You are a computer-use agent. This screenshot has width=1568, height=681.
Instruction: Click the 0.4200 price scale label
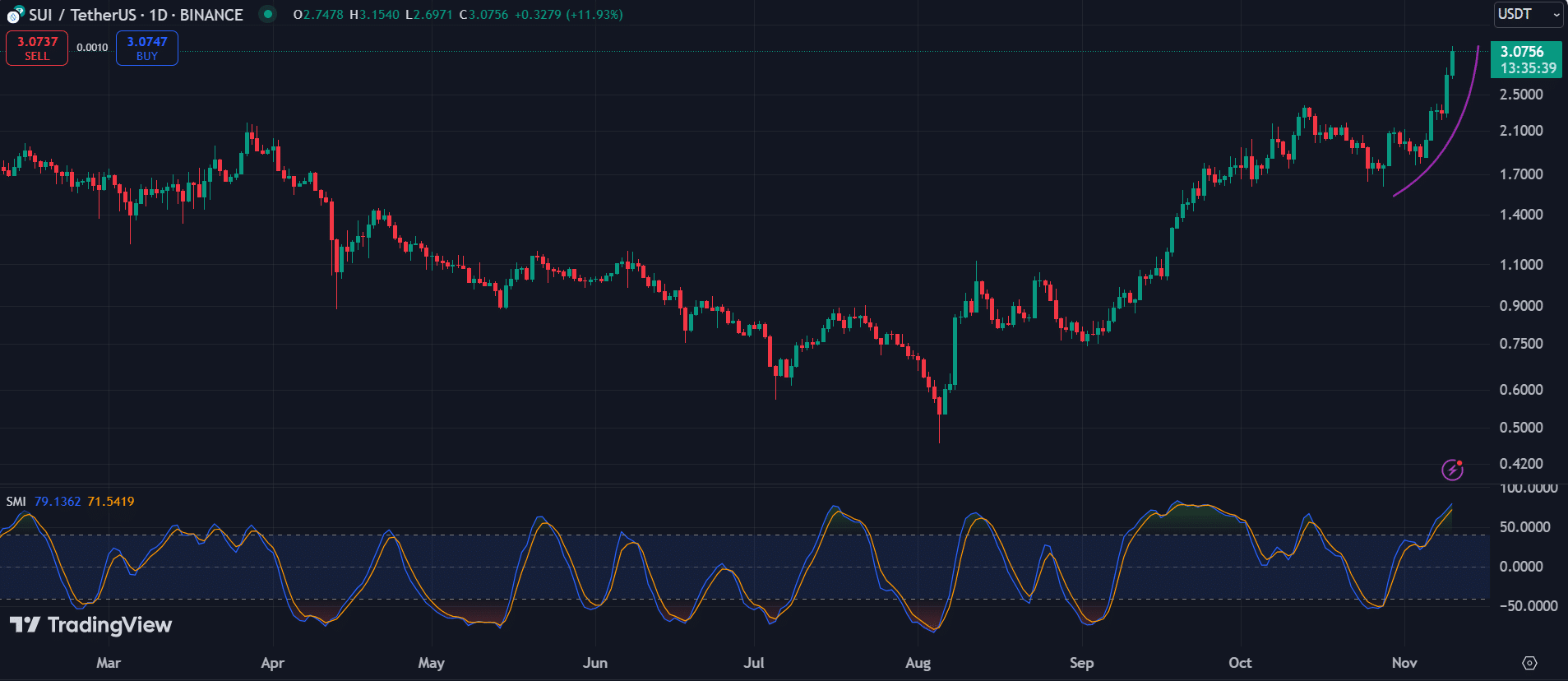(x=1521, y=464)
